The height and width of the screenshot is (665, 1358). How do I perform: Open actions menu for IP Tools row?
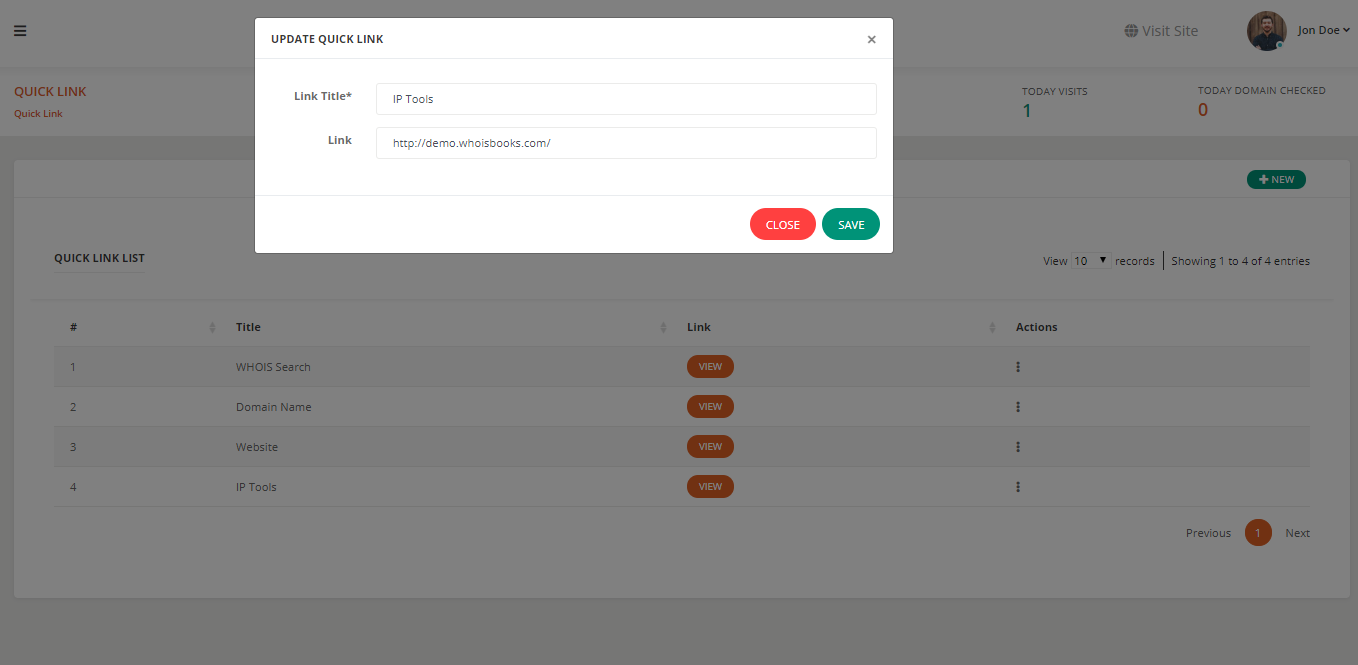(1018, 487)
